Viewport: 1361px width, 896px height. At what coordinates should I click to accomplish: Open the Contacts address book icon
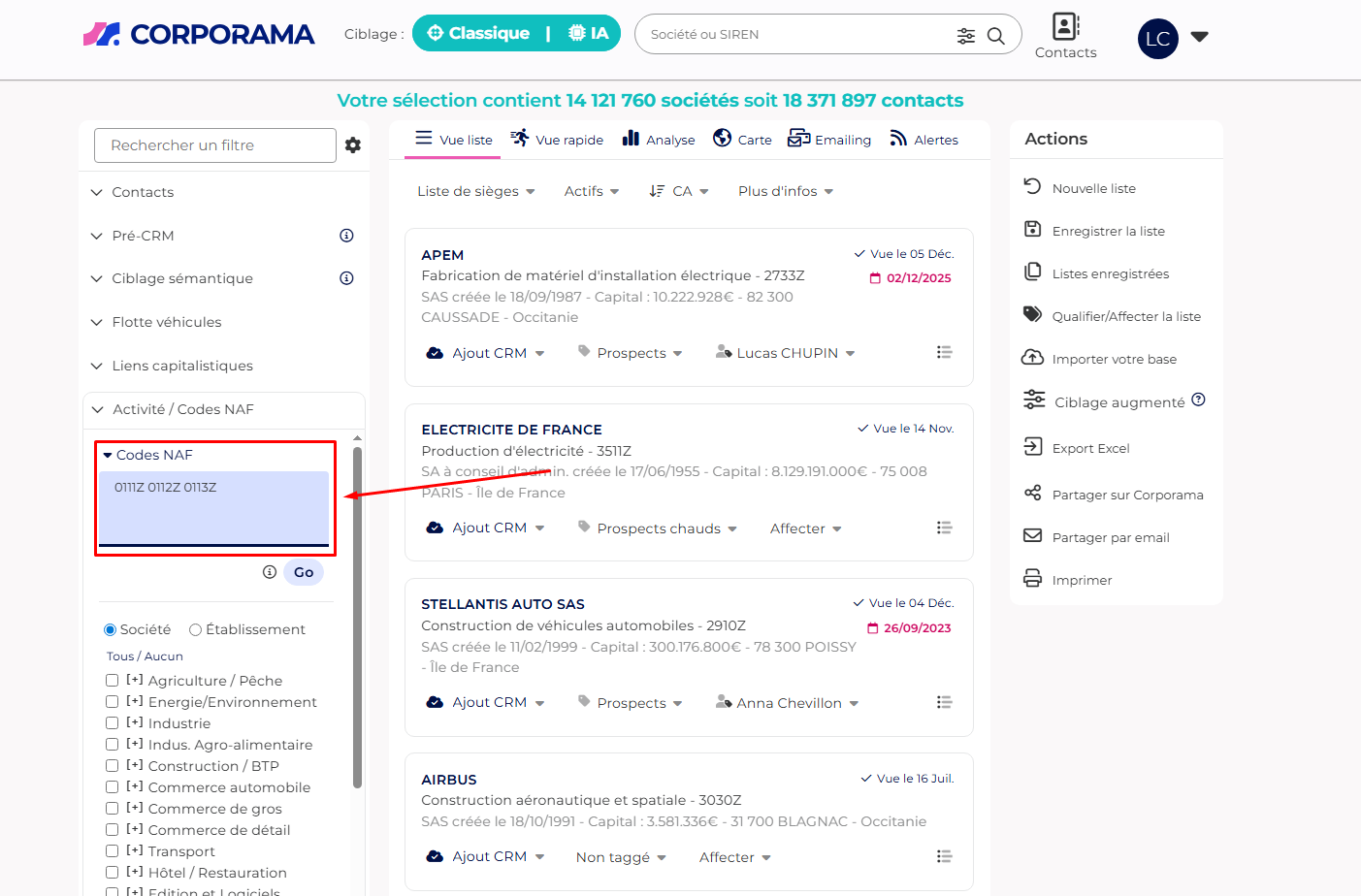point(1065,26)
